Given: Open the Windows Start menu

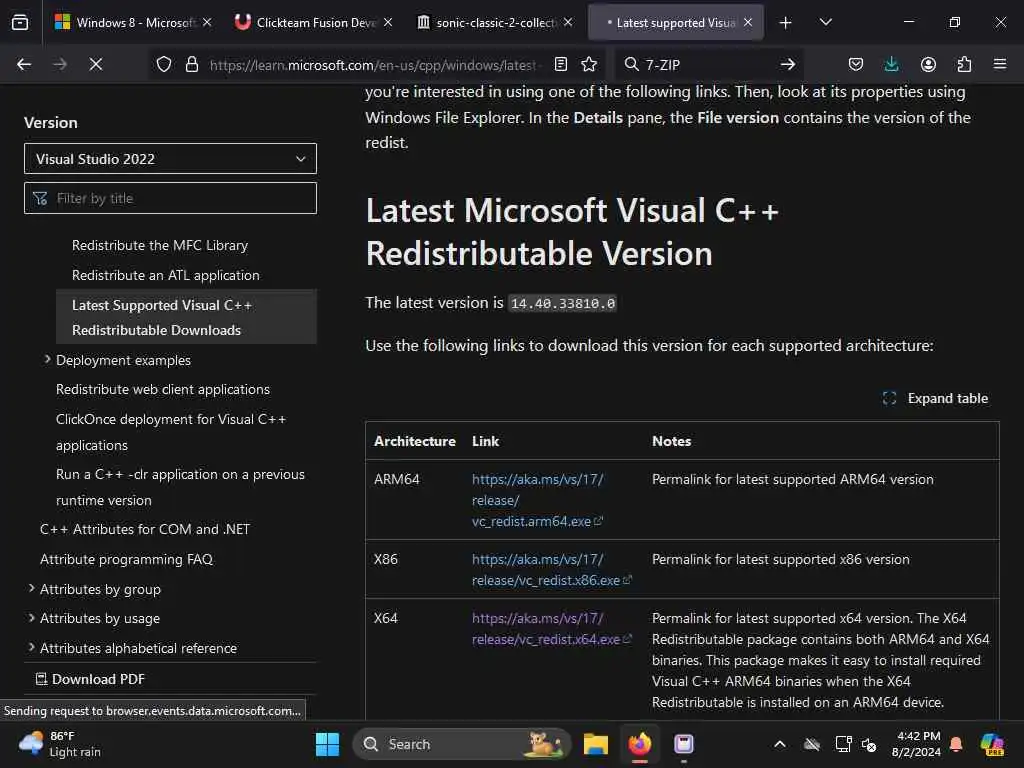Looking at the screenshot, I should coord(327,744).
